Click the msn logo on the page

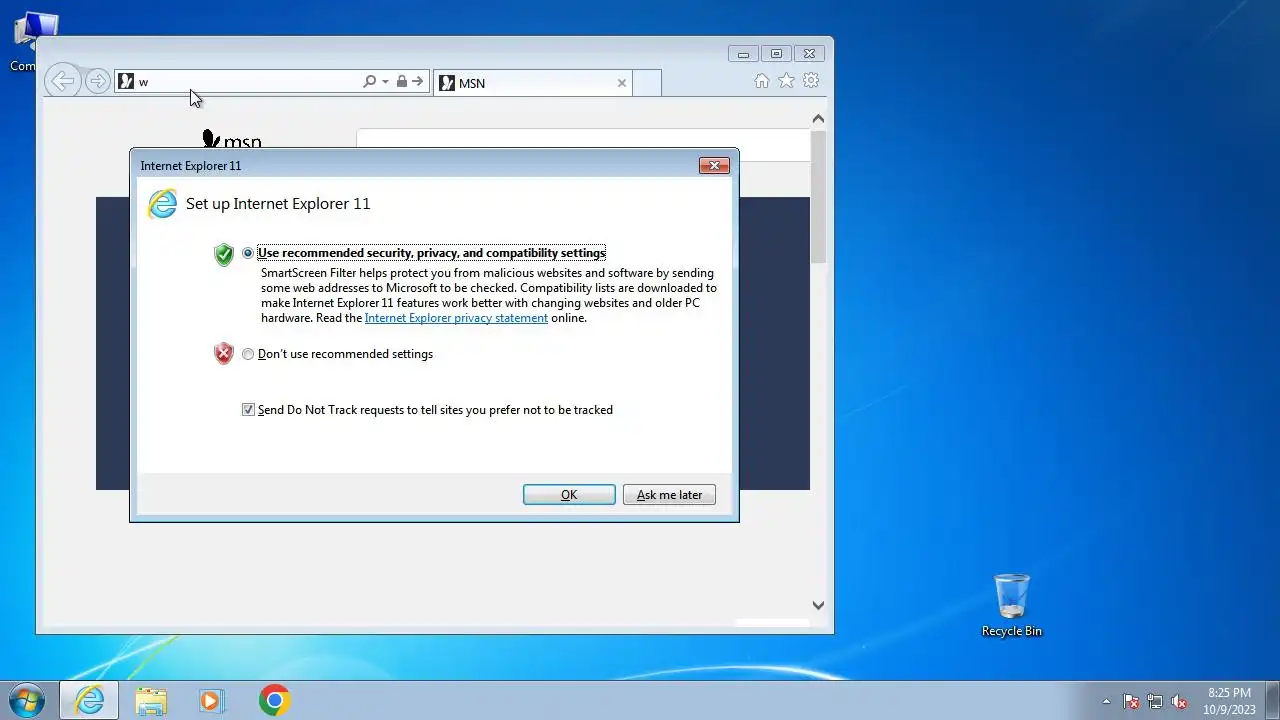tap(231, 140)
